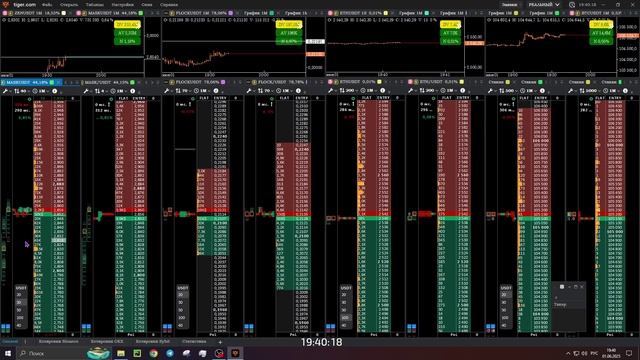The height and width of the screenshot is (360, 640).
Task: Click info icon in active MASKUSDT order book toolbar
Action: pos(55,91)
